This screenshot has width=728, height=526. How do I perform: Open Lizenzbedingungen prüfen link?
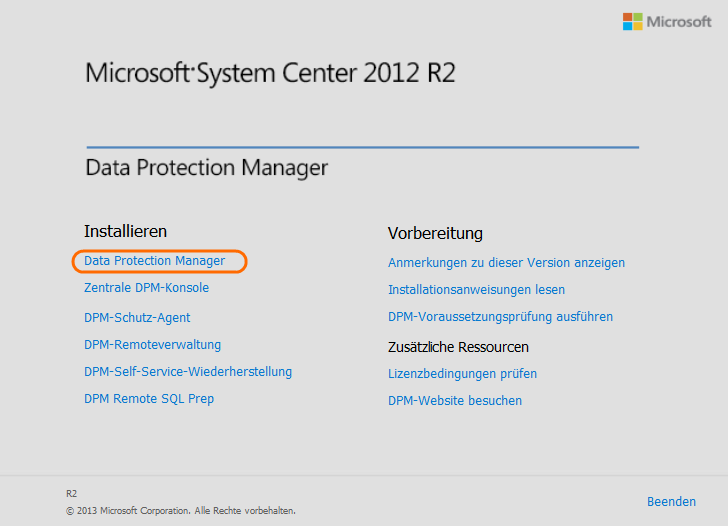coord(462,374)
